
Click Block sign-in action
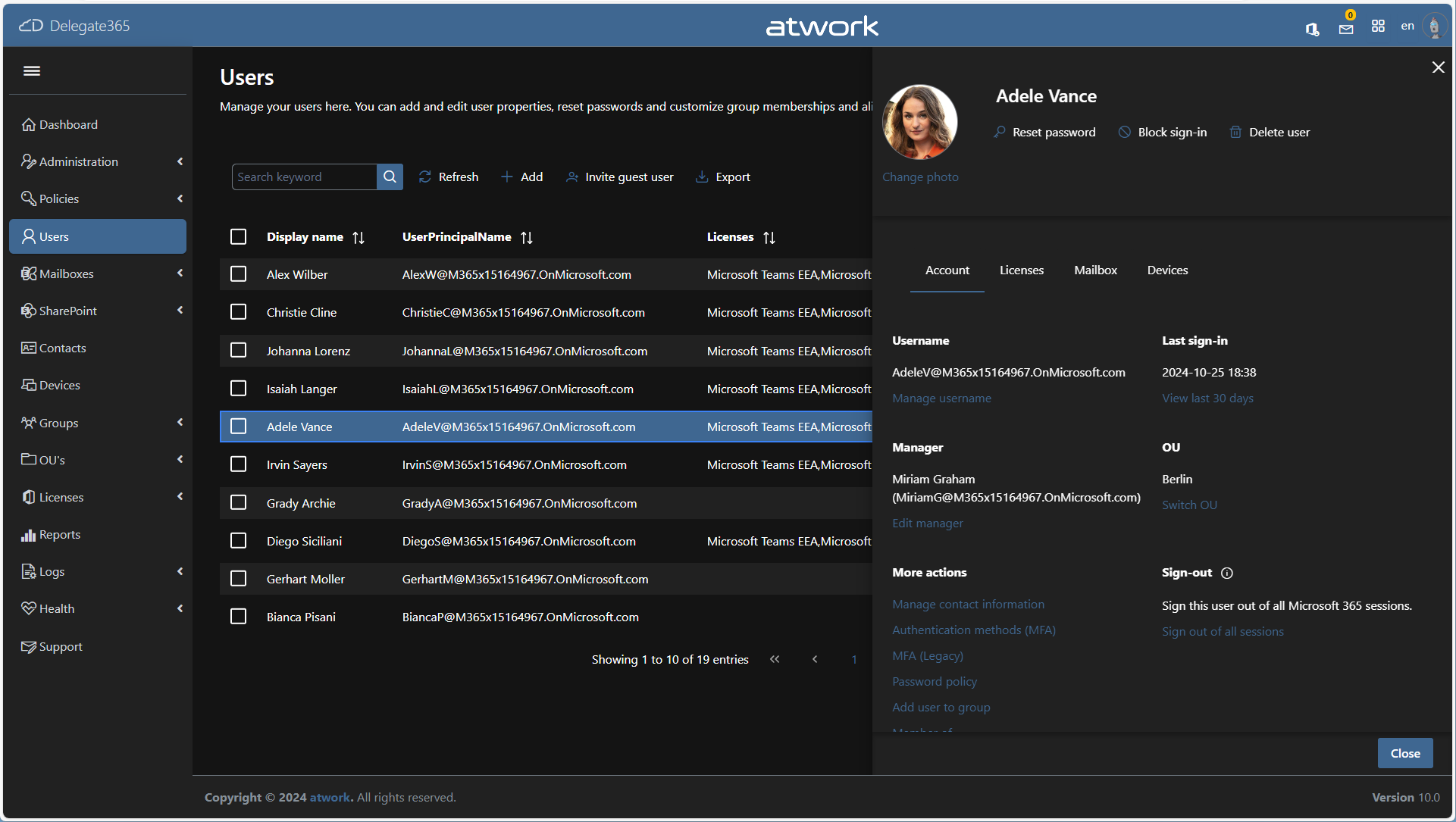point(1163,132)
